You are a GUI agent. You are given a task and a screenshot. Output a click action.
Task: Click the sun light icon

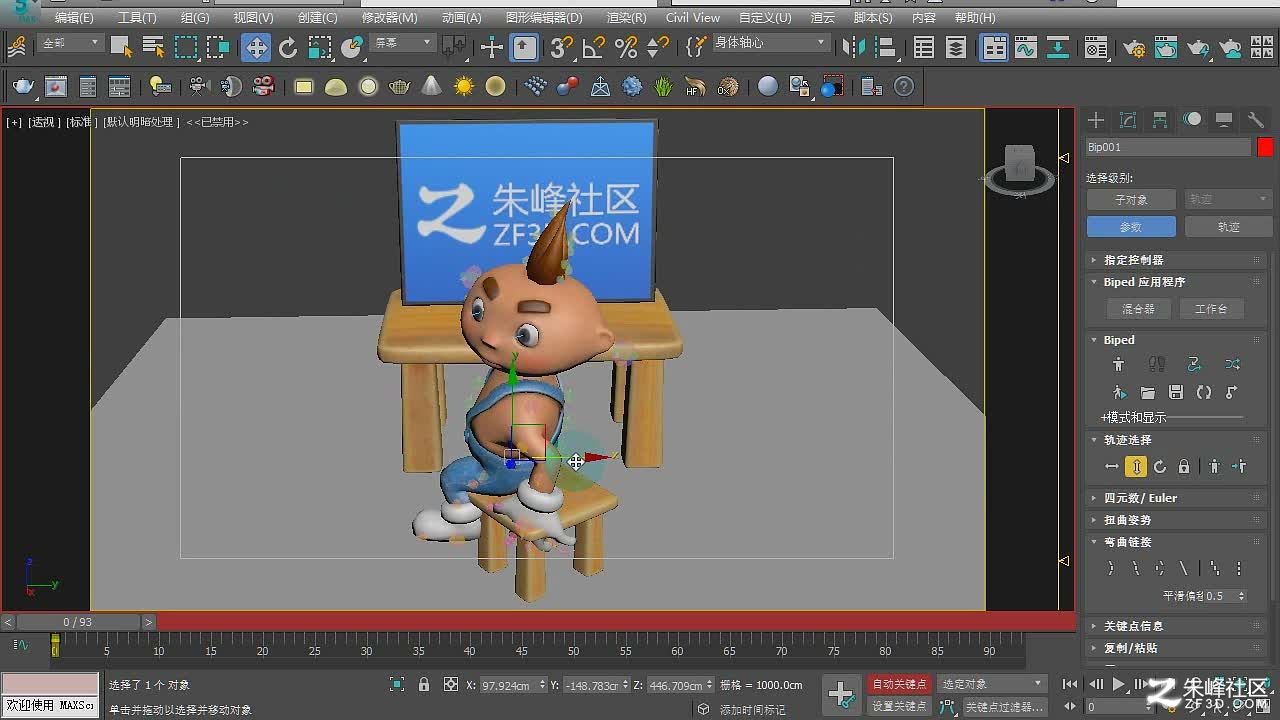[464, 87]
